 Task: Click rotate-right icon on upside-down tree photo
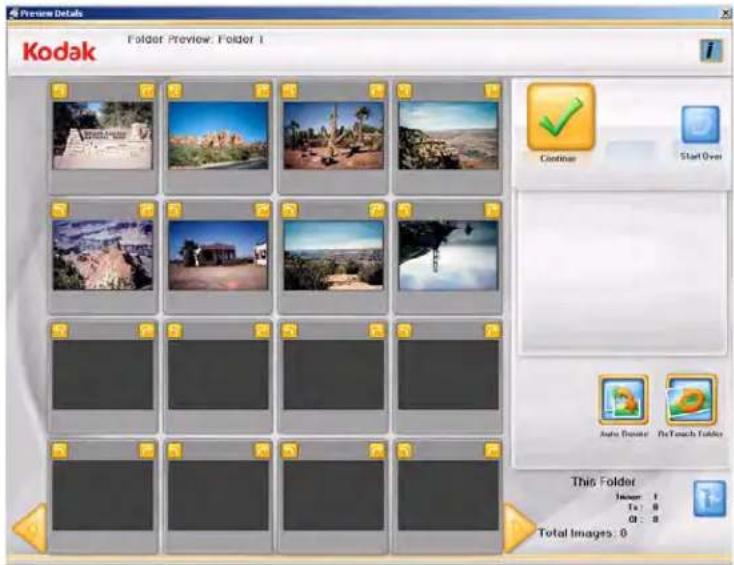pos(492,211)
